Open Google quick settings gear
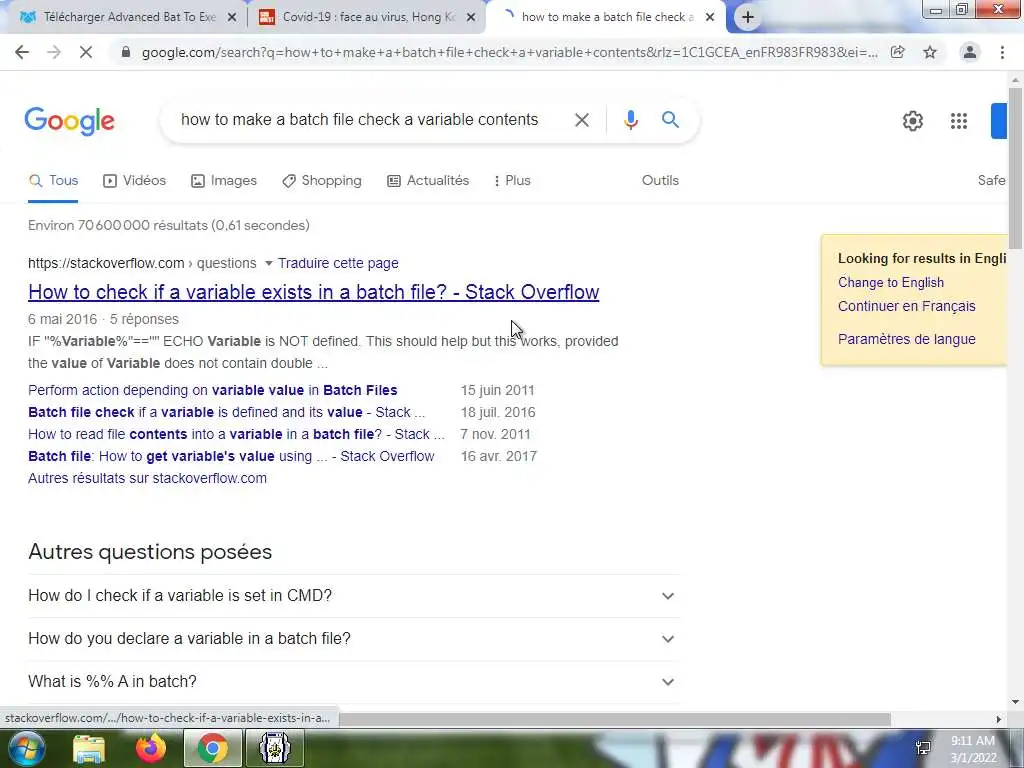The width and height of the screenshot is (1024, 768). [913, 121]
